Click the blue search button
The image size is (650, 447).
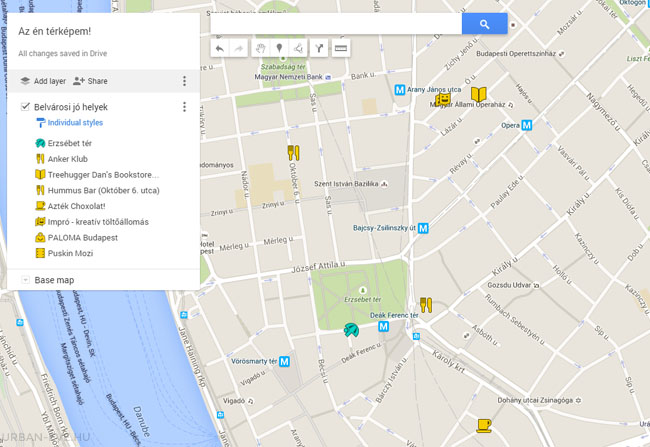484,24
